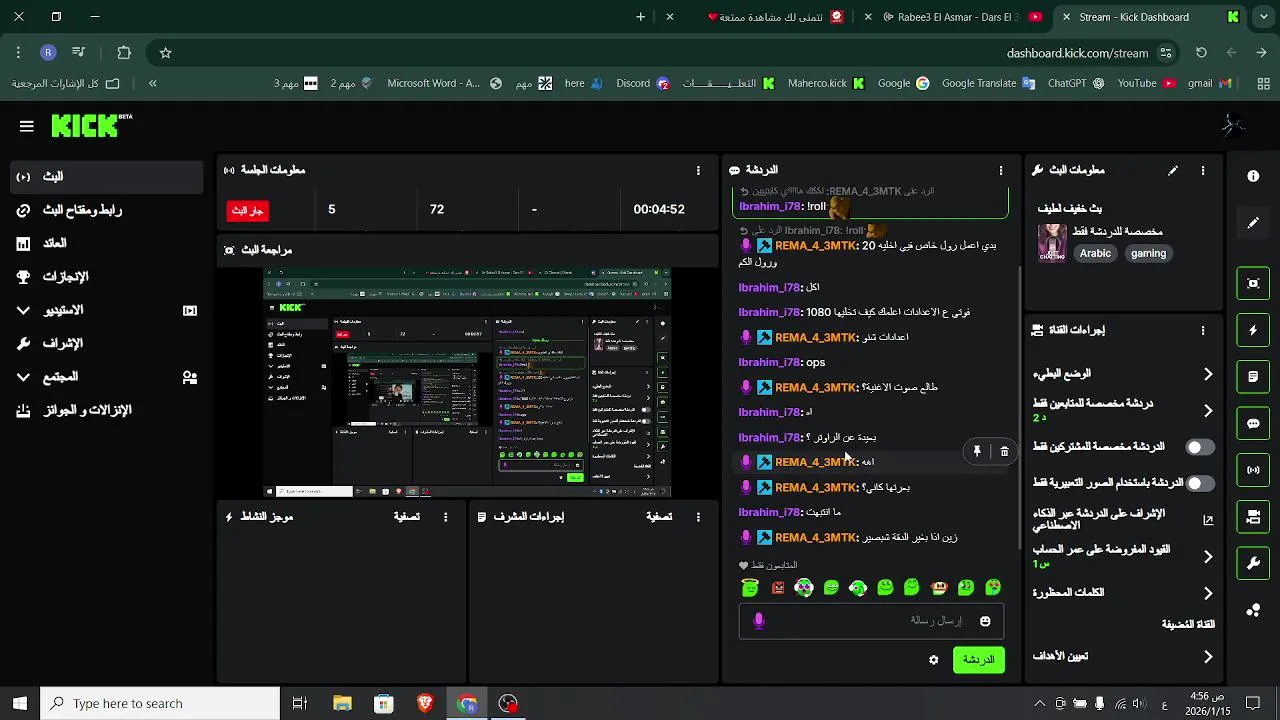Click the stream preview capture icon in right rail
Screen dimensions: 1280x720
(1253, 283)
